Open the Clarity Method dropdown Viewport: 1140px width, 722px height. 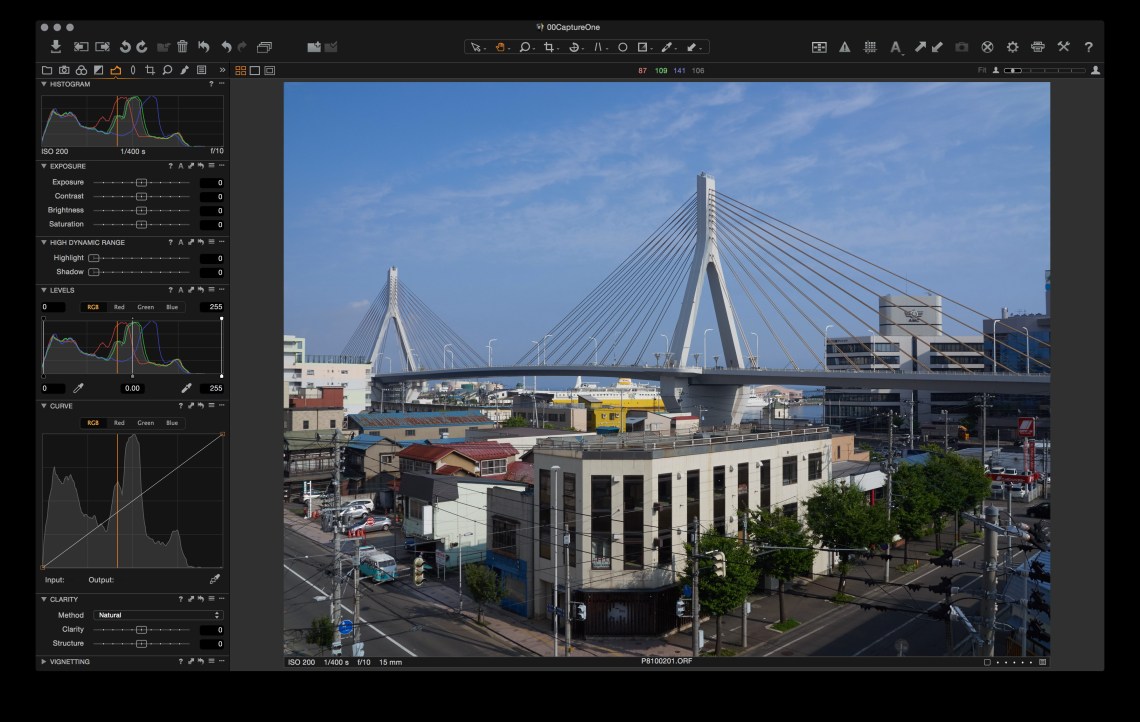pos(157,615)
